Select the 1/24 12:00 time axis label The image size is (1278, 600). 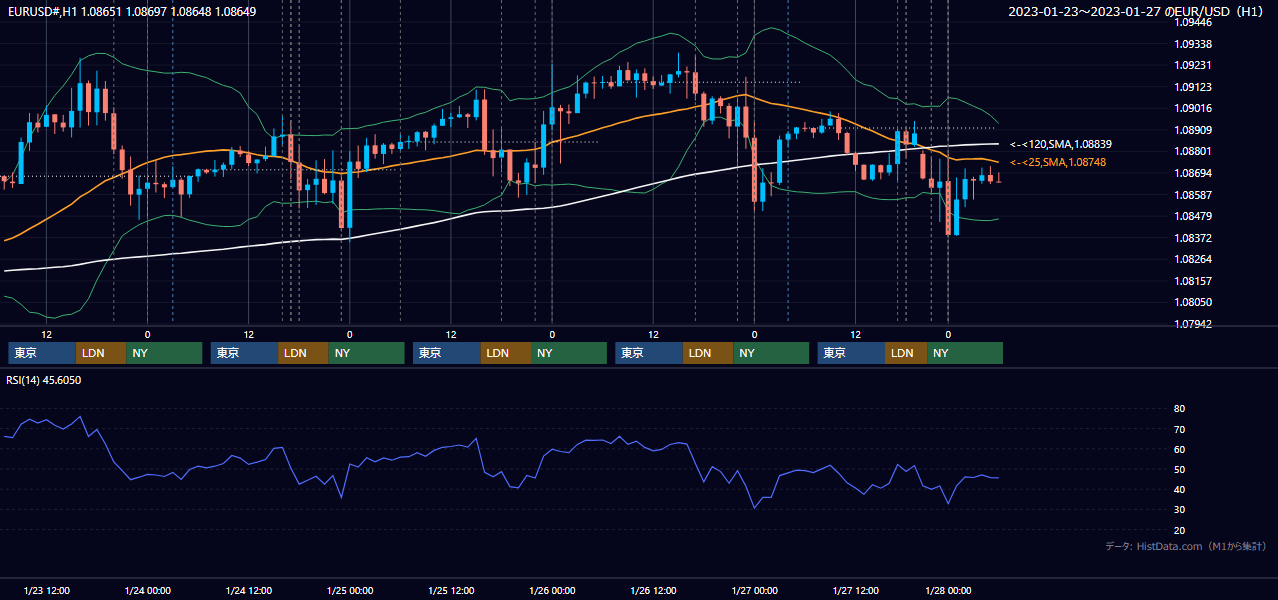click(x=249, y=590)
